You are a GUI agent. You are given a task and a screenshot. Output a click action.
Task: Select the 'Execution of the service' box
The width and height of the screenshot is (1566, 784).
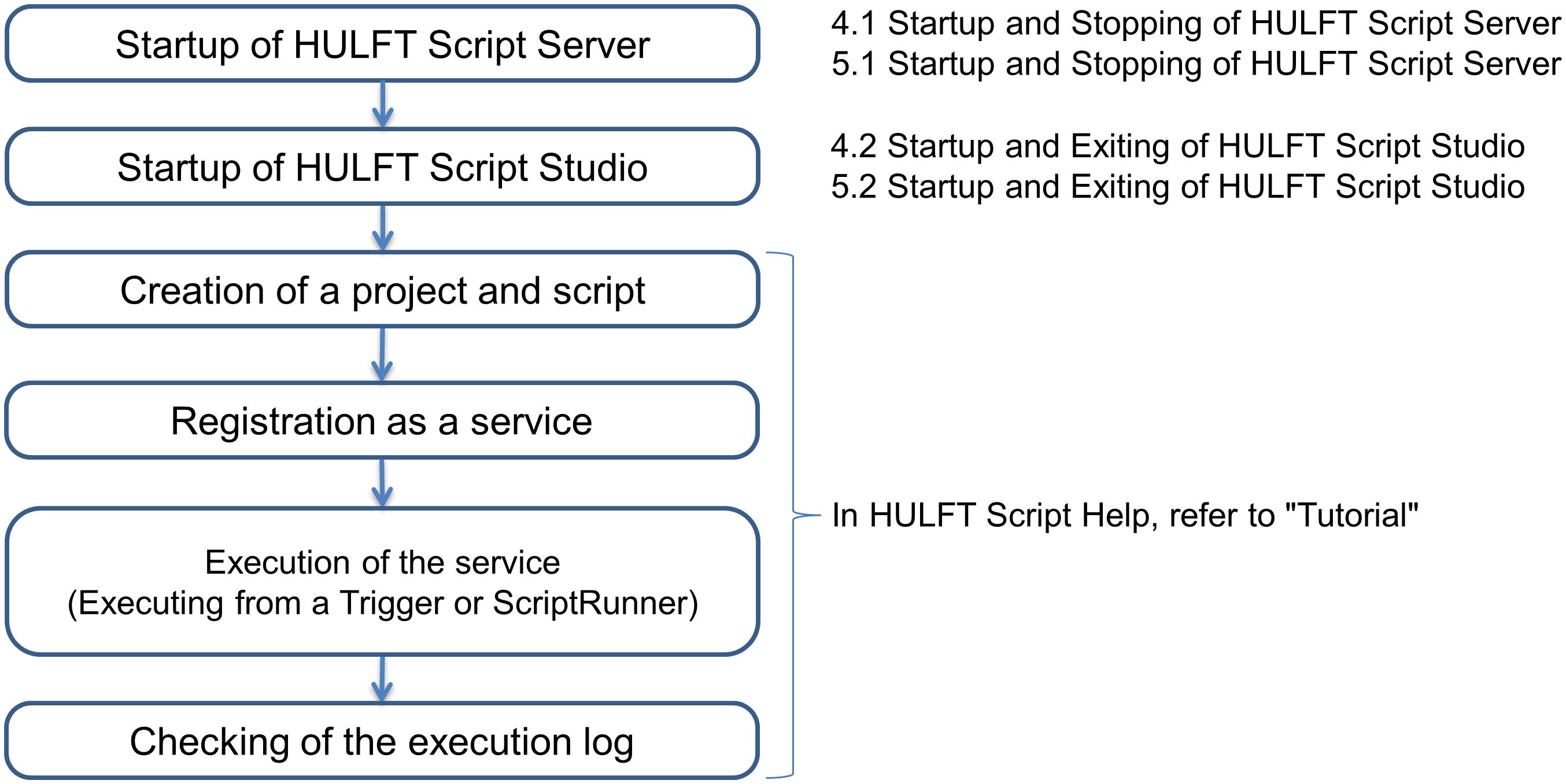(382, 582)
